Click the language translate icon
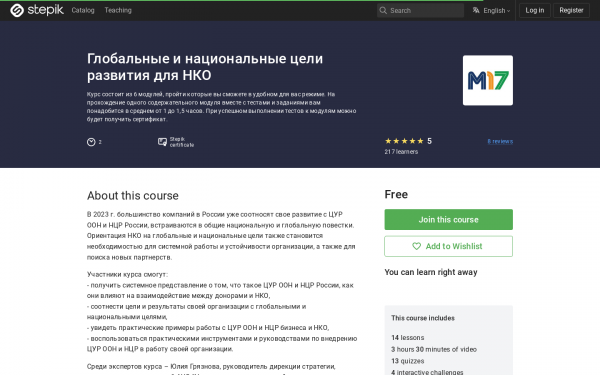This screenshot has width=600, height=375. pyautogui.click(x=476, y=10)
